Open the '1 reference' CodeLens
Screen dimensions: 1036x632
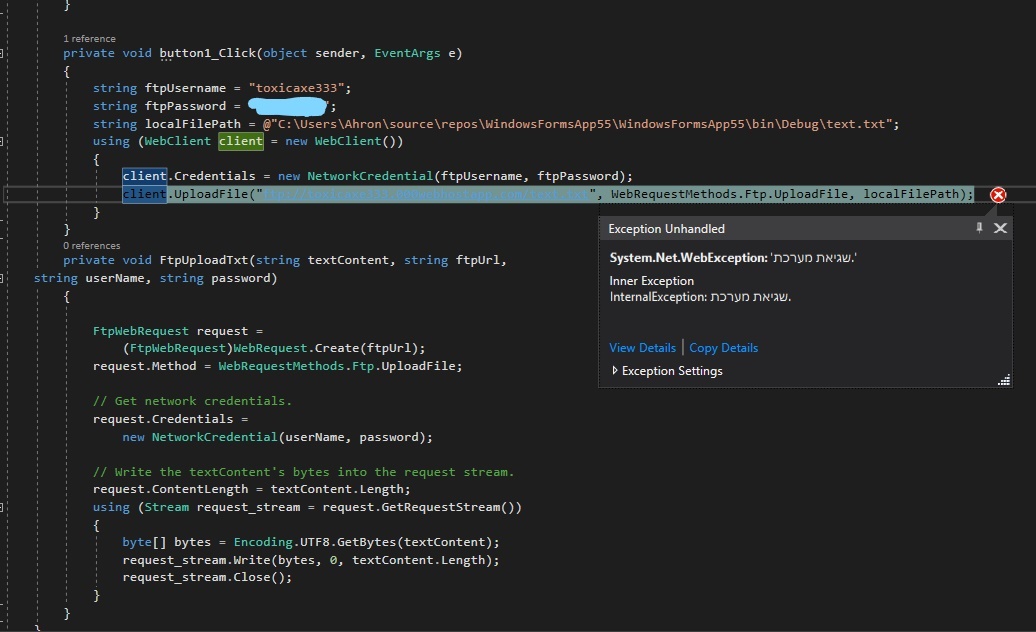[89, 39]
